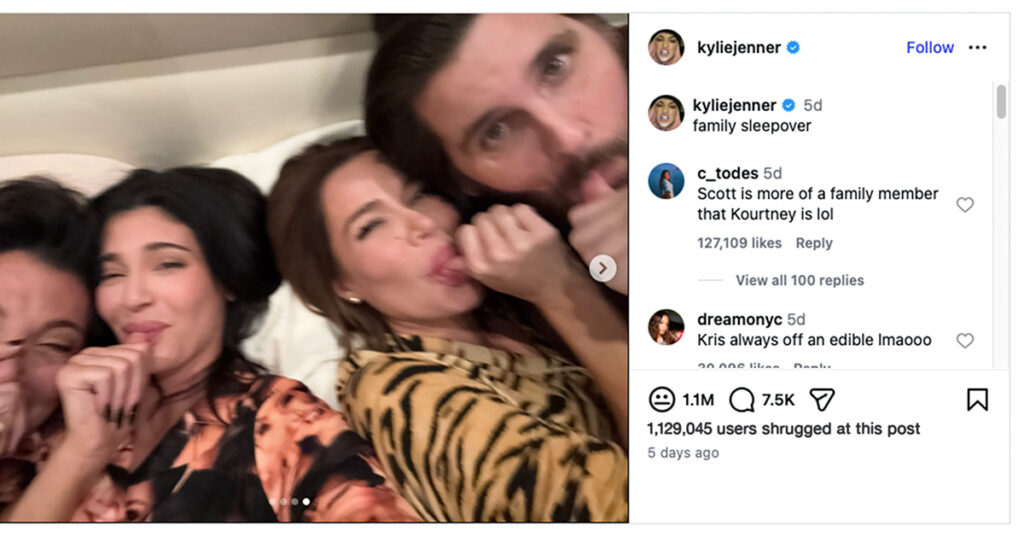Click the comments scrollbar thumb
This screenshot has height=538, width=1024.
pyautogui.click(x=1001, y=102)
